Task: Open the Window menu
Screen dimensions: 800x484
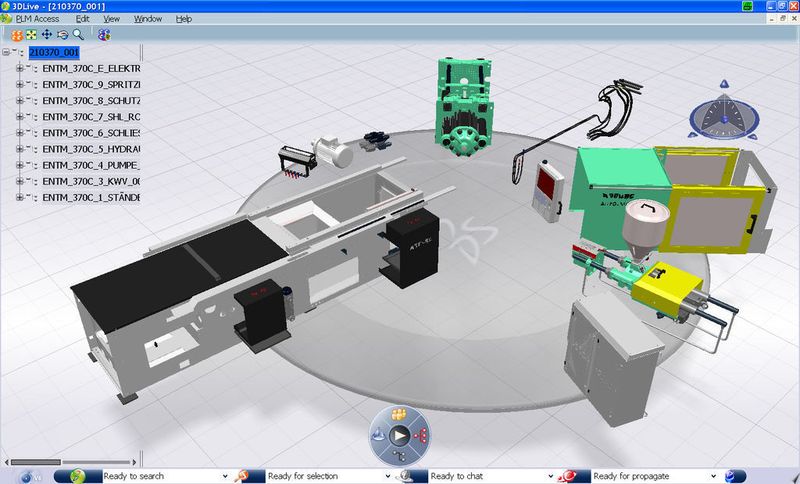Action: (x=148, y=19)
